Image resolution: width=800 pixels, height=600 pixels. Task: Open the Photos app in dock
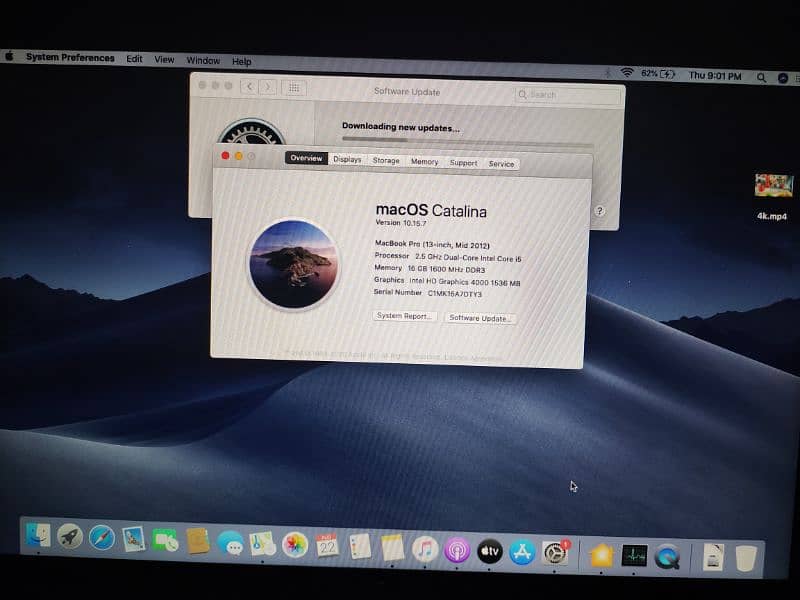tap(294, 544)
